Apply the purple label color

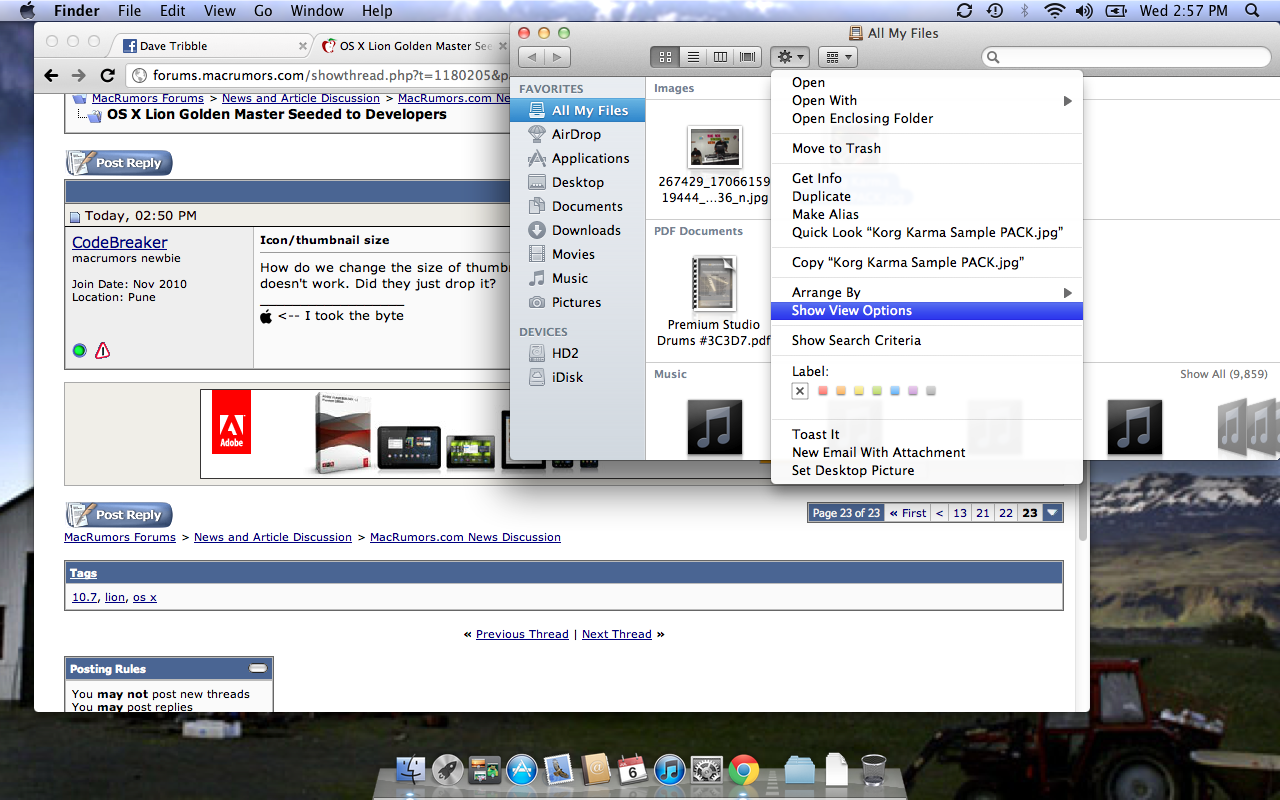(913, 391)
